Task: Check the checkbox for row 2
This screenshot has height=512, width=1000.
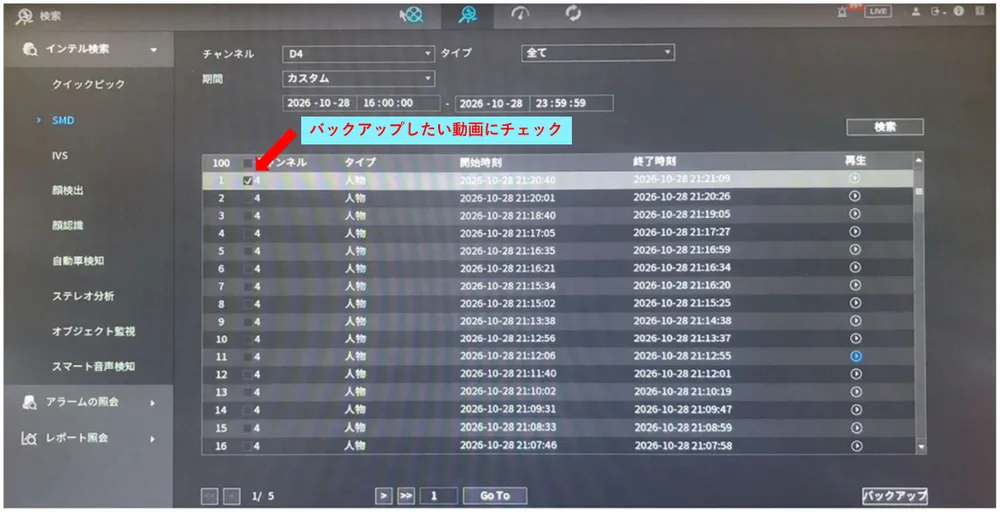Action: pos(247,198)
